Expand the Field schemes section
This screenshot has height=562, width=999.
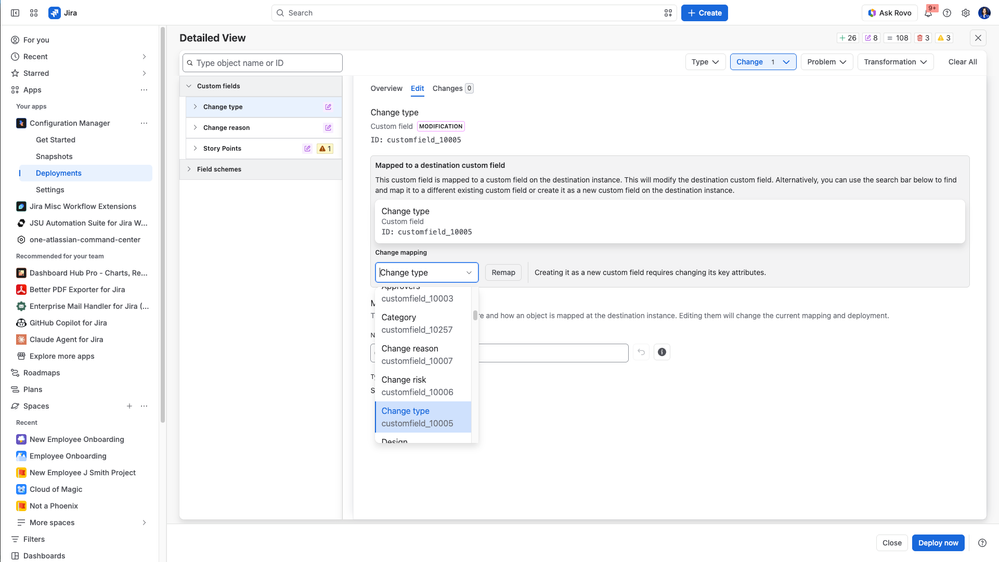coord(189,169)
